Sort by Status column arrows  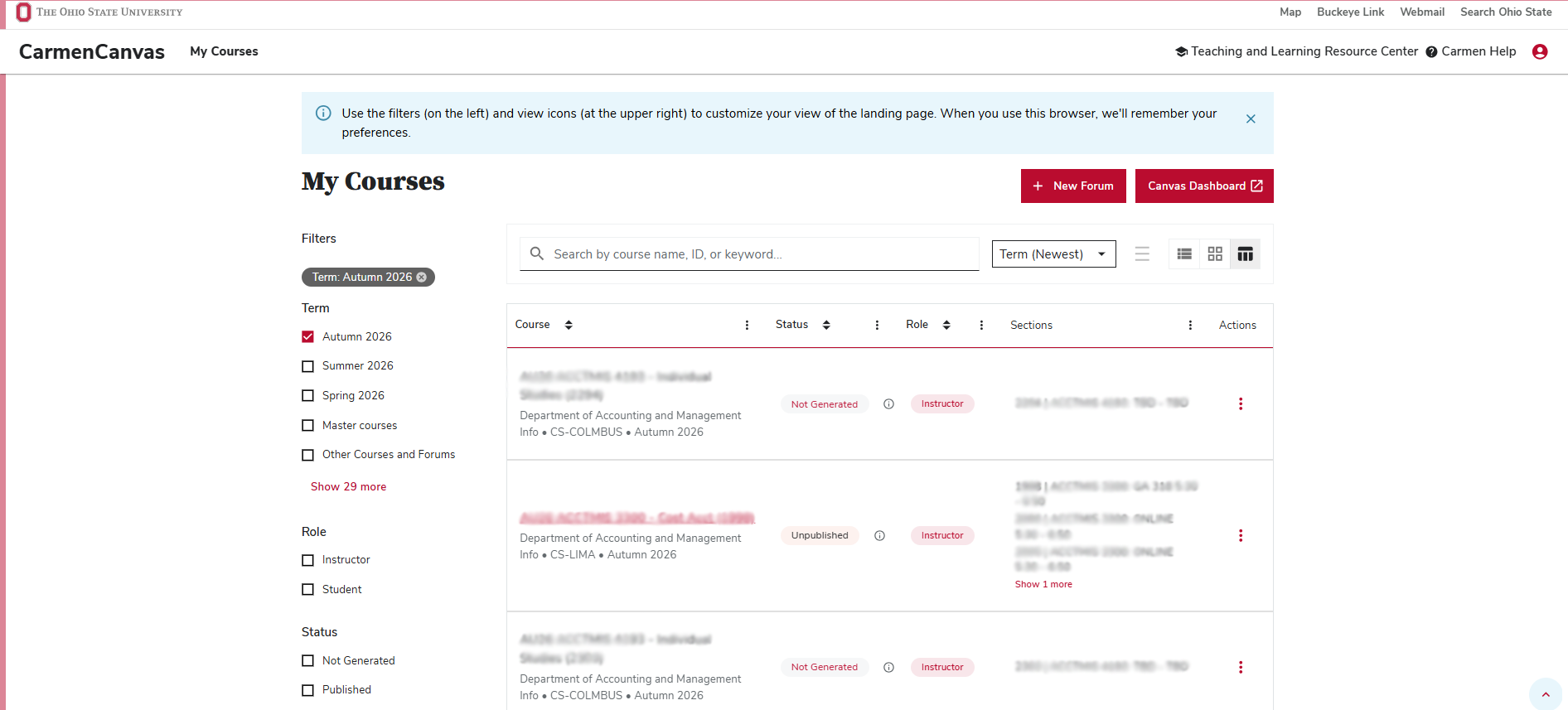826,325
